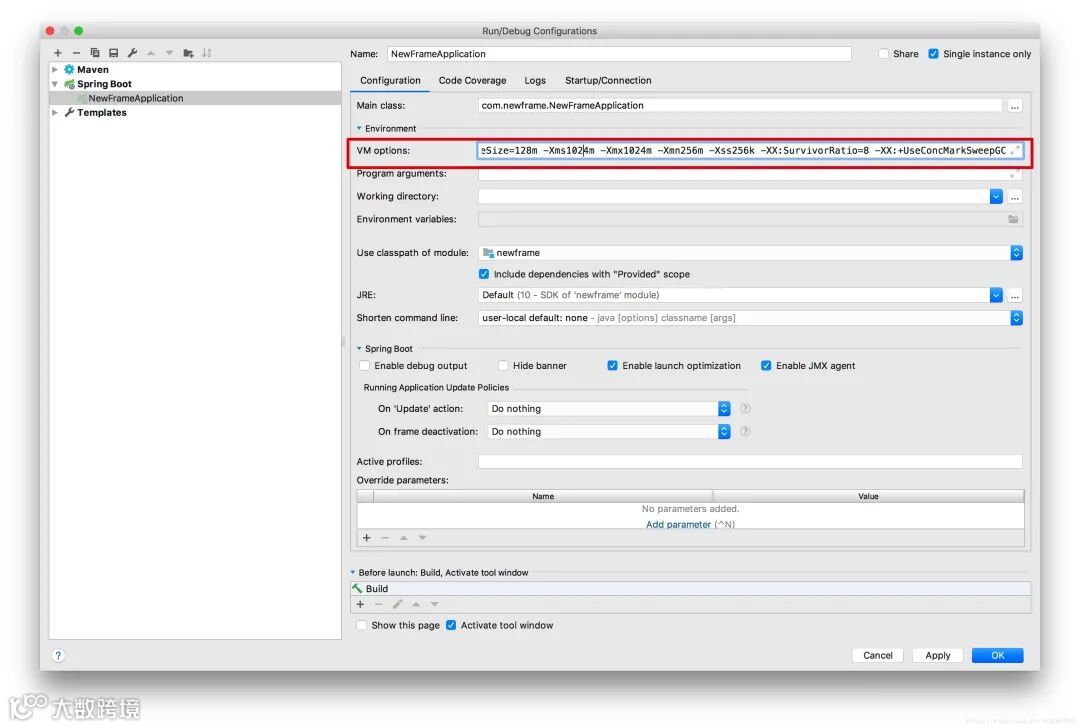Open Shorten command line dropdown
1080x728 pixels.
[x=1016, y=318]
